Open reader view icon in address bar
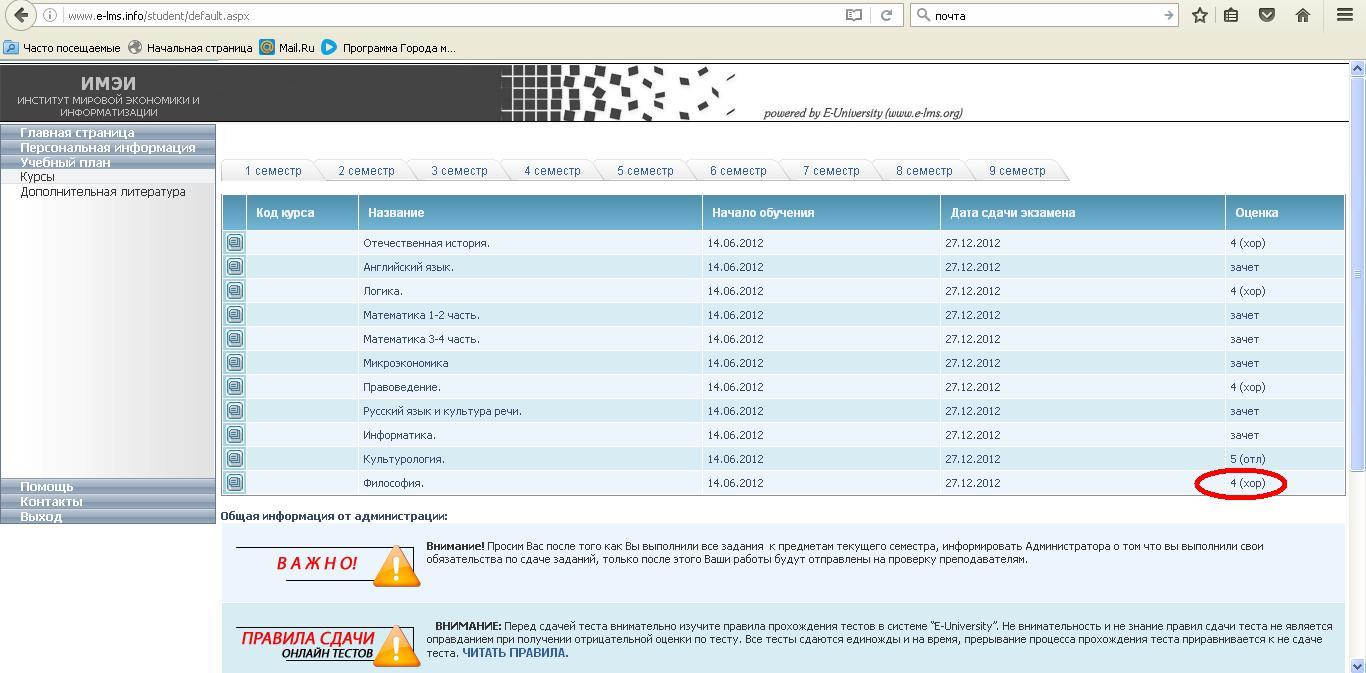 tap(854, 15)
